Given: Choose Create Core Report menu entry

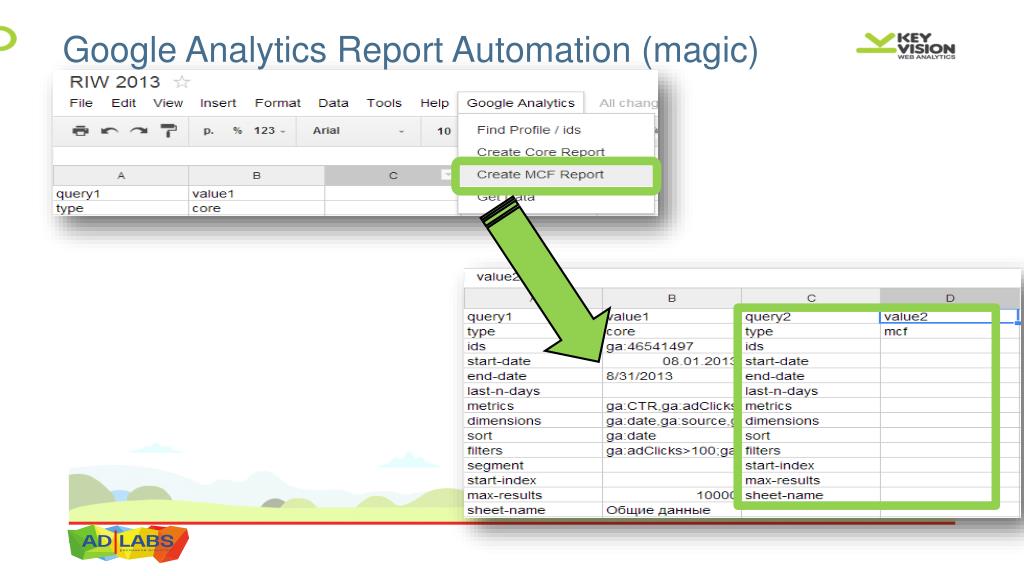Looking at the screenshot, I should (x=541, y=152).
